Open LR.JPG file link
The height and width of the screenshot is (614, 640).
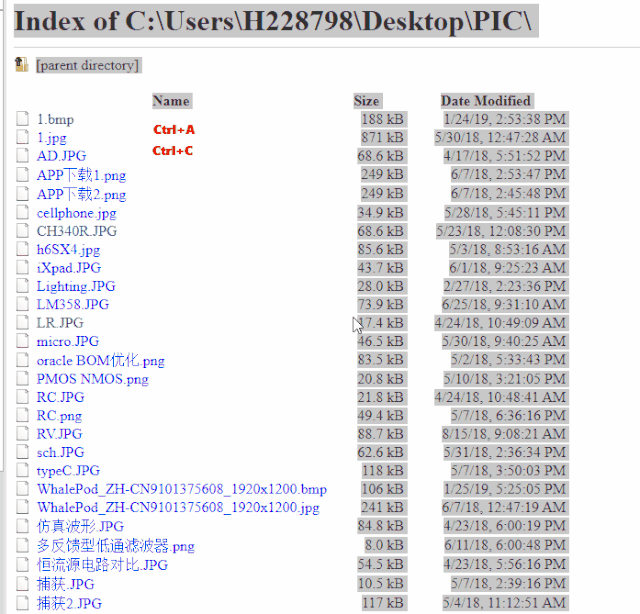point(60,323)
